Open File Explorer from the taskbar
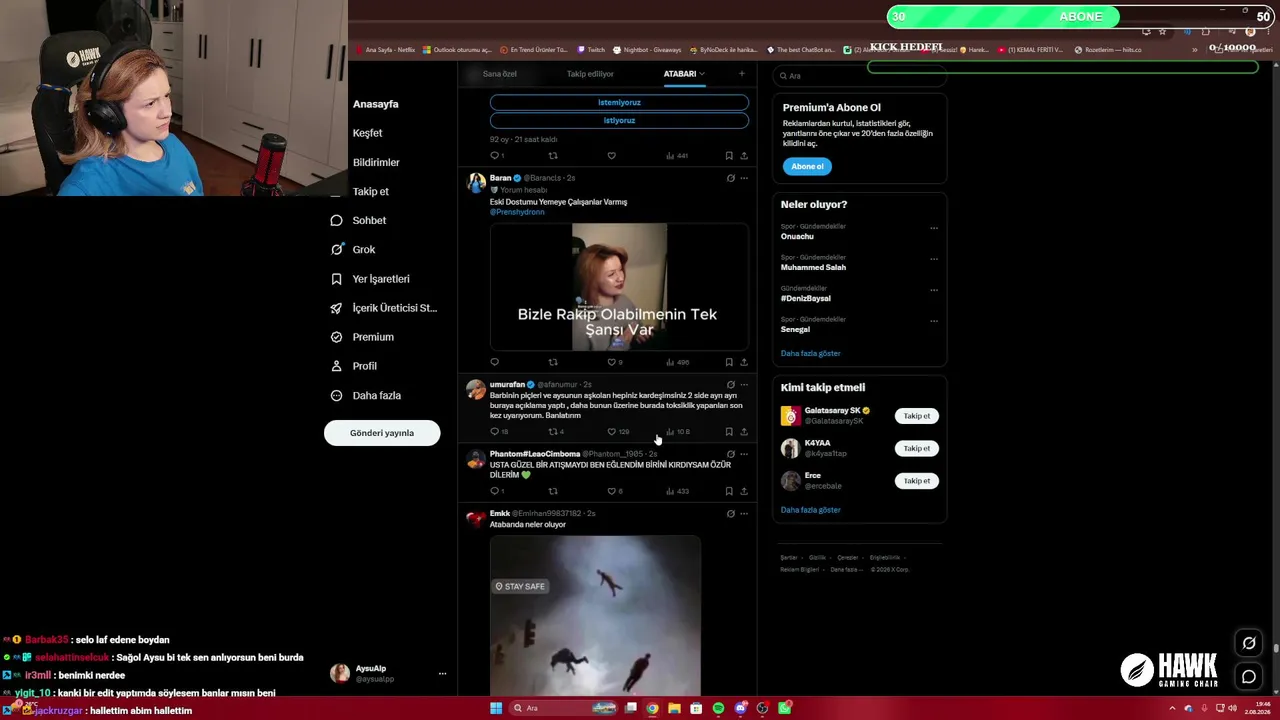This screenshot has height=720, width=1280. 674,708
